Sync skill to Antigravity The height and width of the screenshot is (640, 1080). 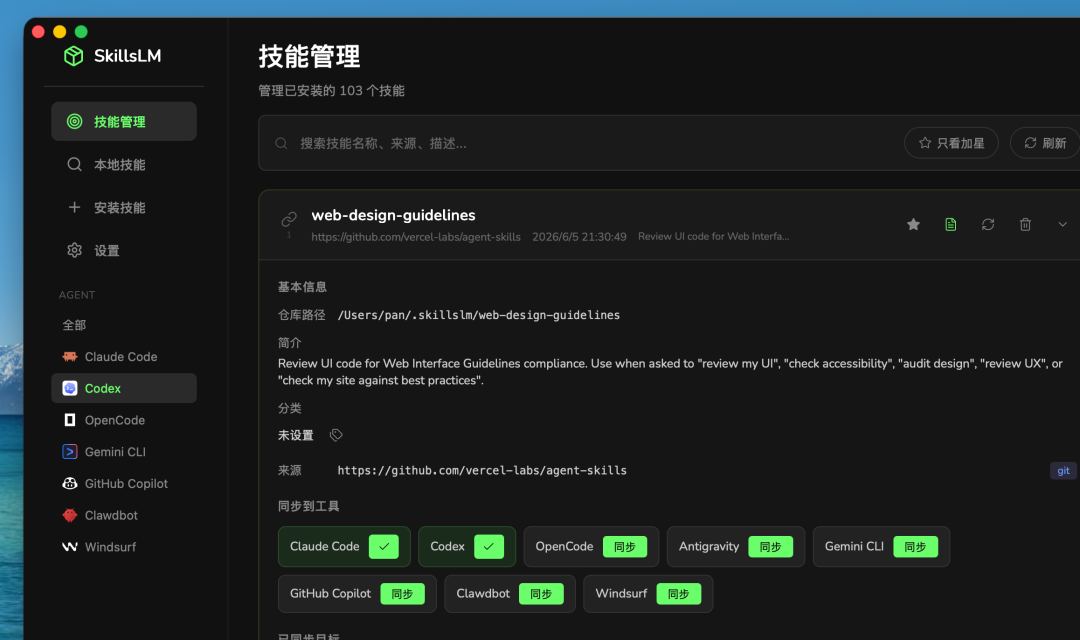coord(770,547)
